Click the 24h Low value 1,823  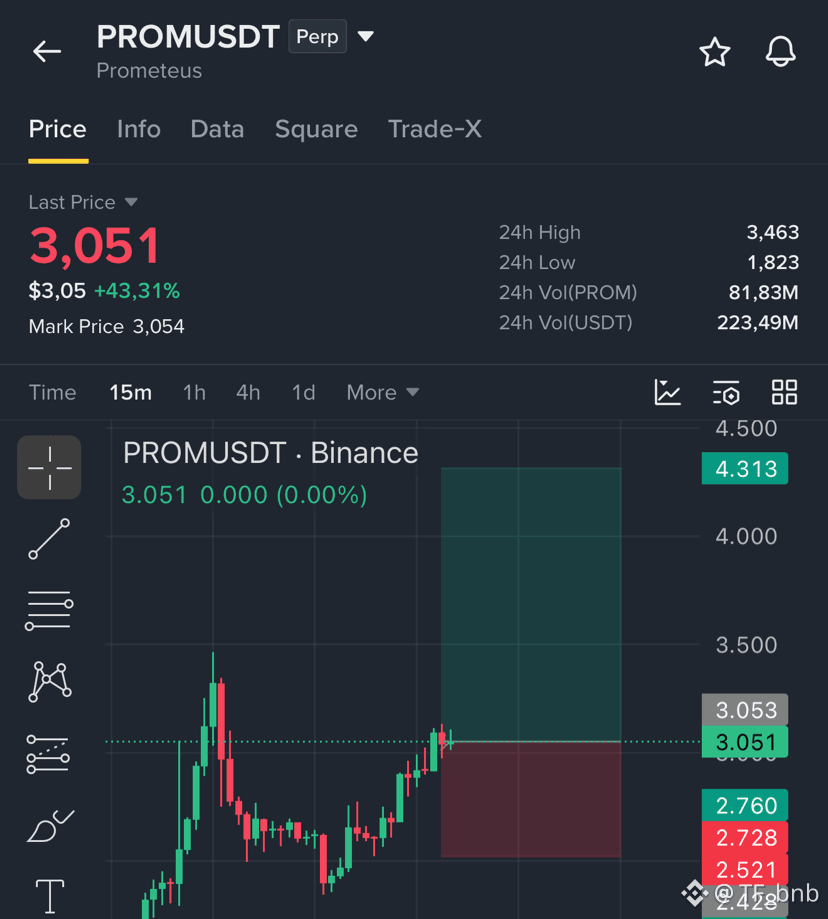773,262
